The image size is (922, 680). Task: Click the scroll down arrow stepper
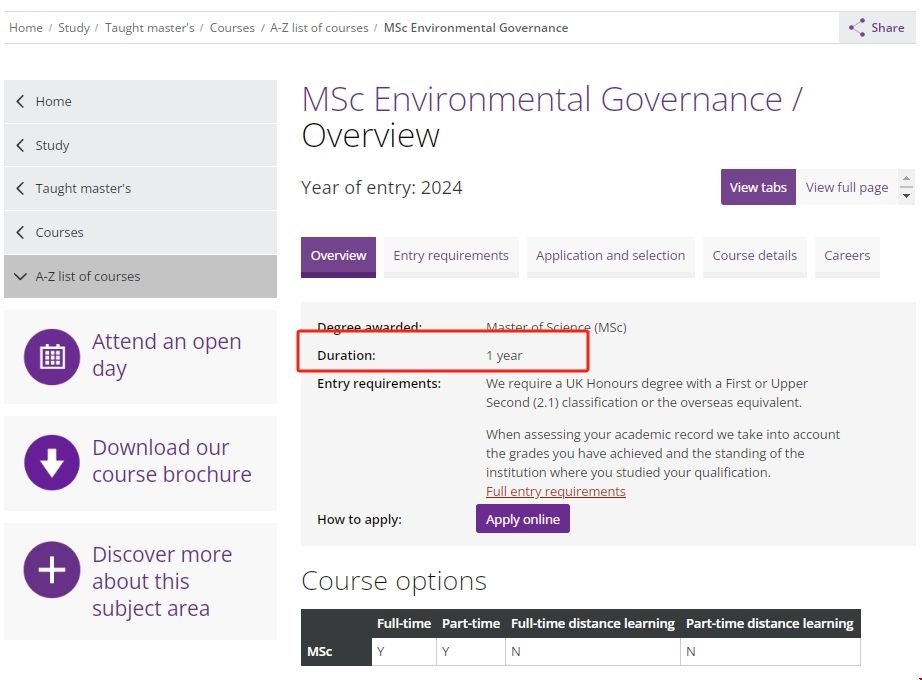906,196
